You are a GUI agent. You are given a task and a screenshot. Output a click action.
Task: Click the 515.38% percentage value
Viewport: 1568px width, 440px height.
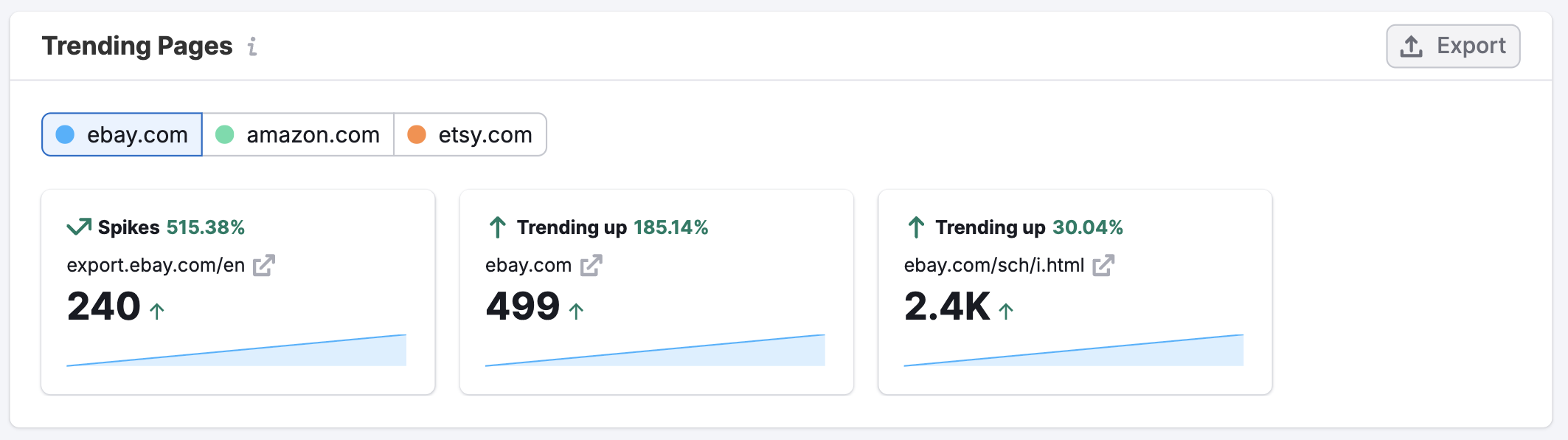pos(207,227)
